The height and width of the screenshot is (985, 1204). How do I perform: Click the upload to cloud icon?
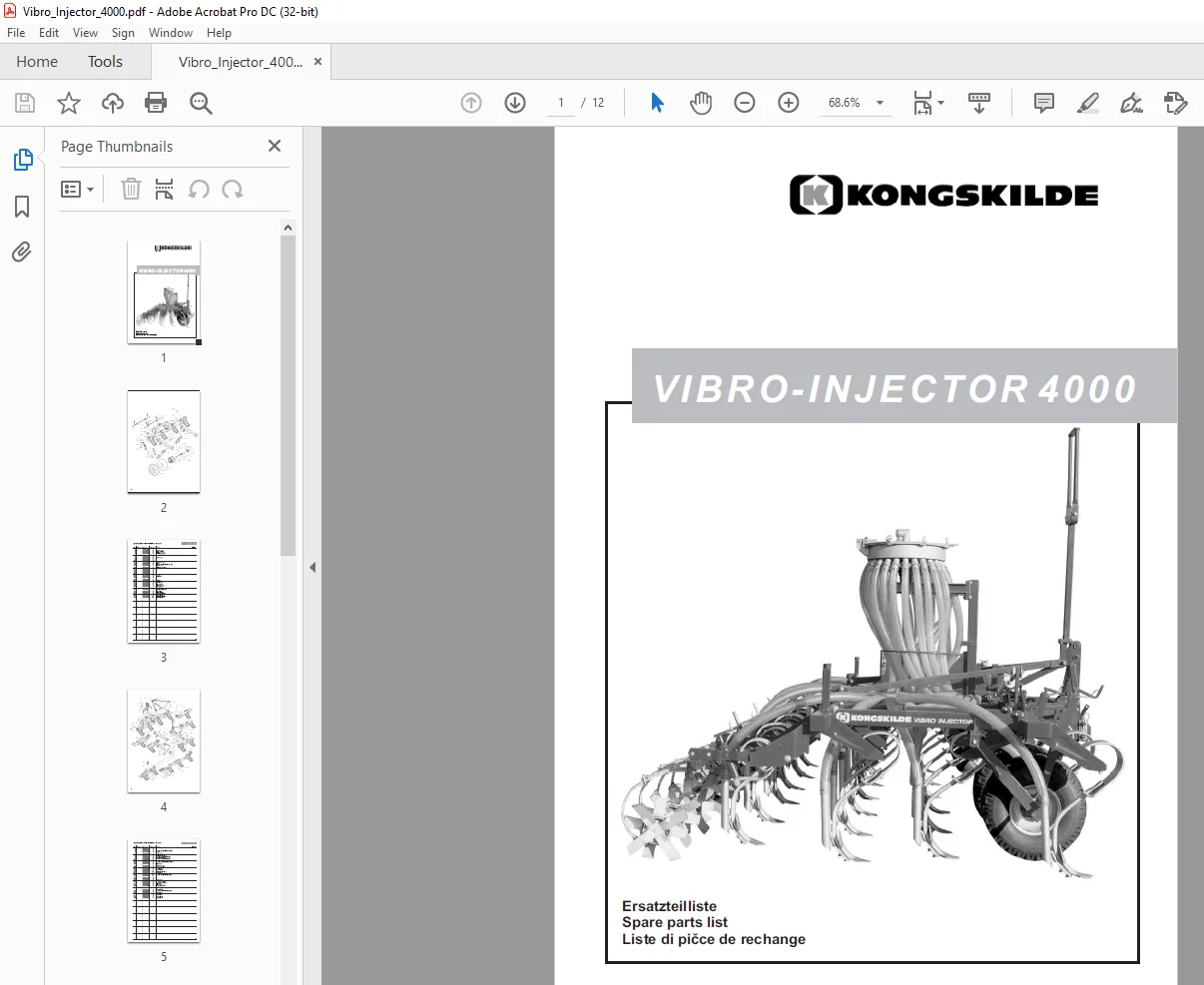(x=113, y=103)
